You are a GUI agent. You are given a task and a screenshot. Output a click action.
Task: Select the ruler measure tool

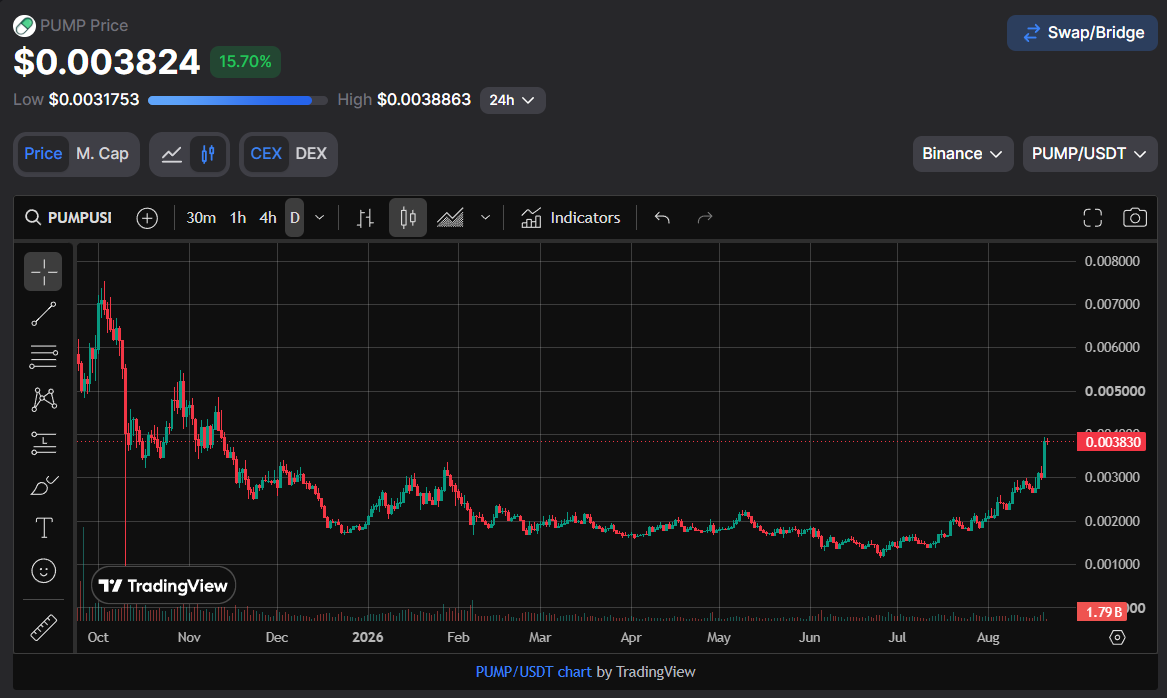click(x=43, y=627)
